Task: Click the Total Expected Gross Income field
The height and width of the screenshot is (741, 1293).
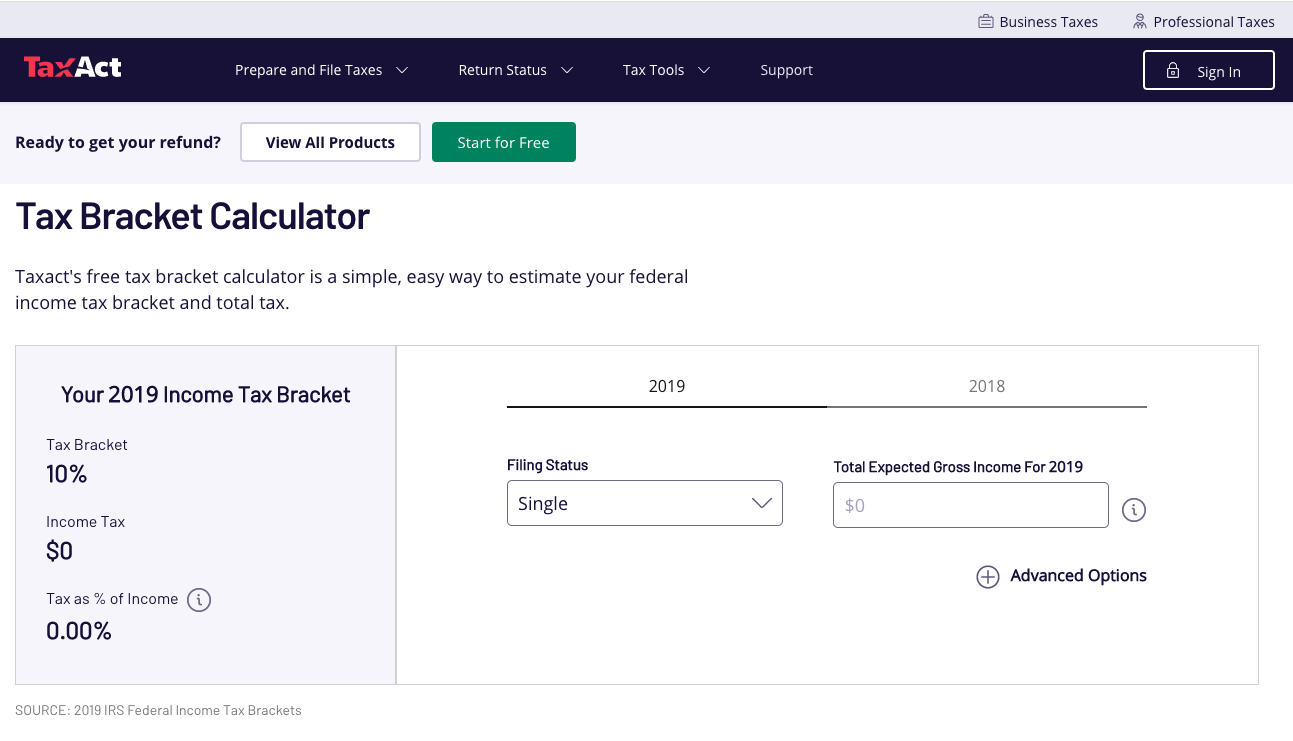Action: point(971,505)
